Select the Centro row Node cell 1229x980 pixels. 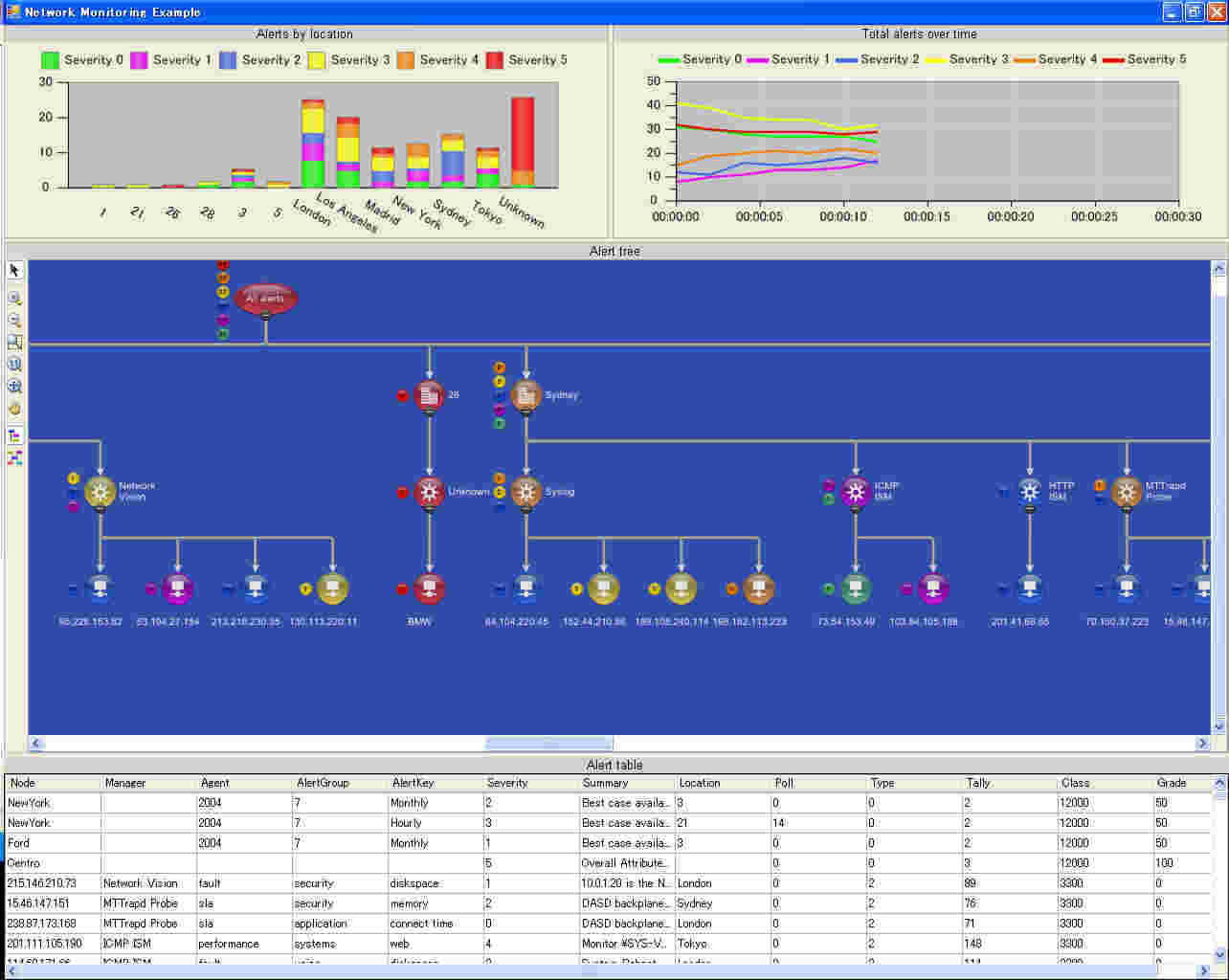[53, 863]
